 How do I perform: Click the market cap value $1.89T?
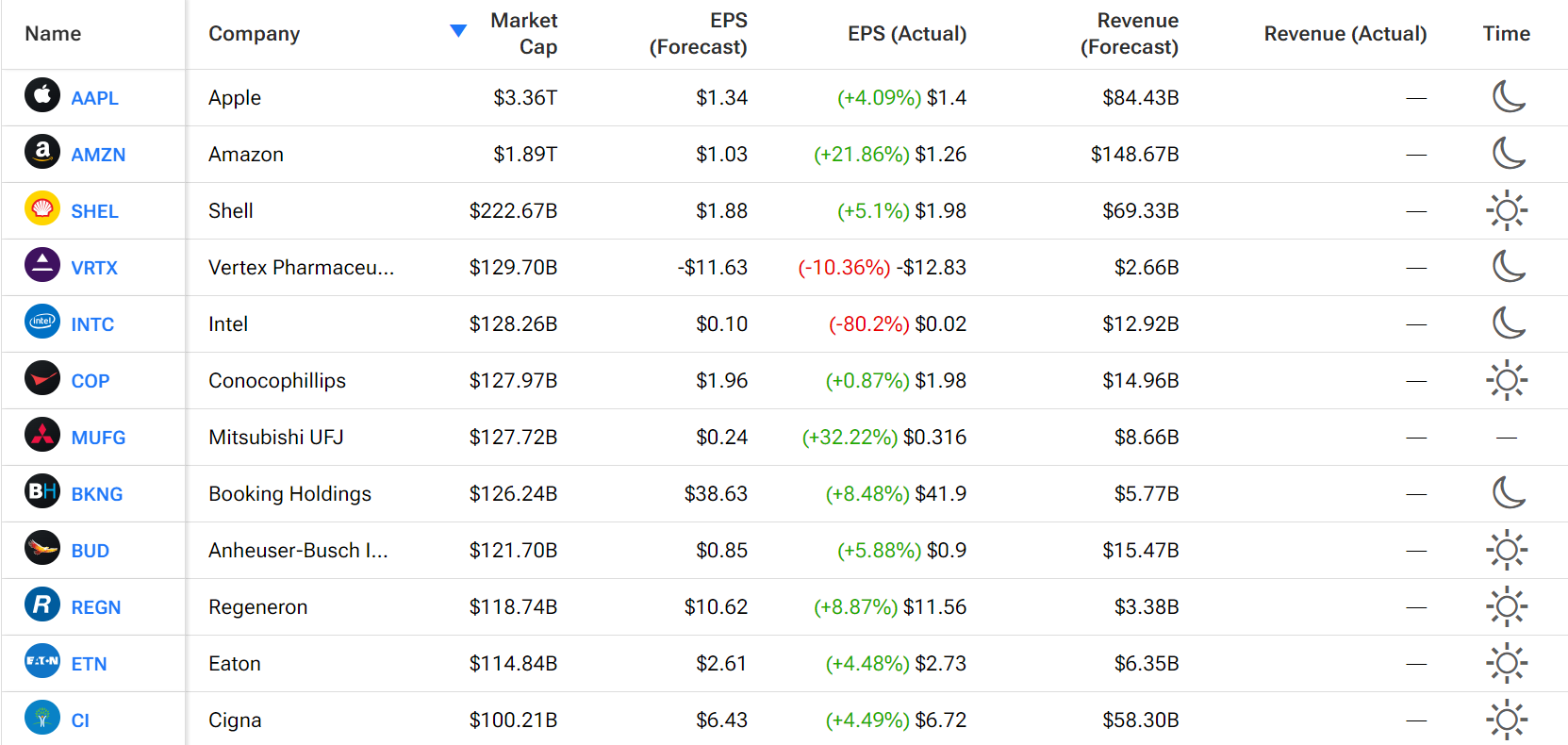pyautogui.click(x=525, y=155)
